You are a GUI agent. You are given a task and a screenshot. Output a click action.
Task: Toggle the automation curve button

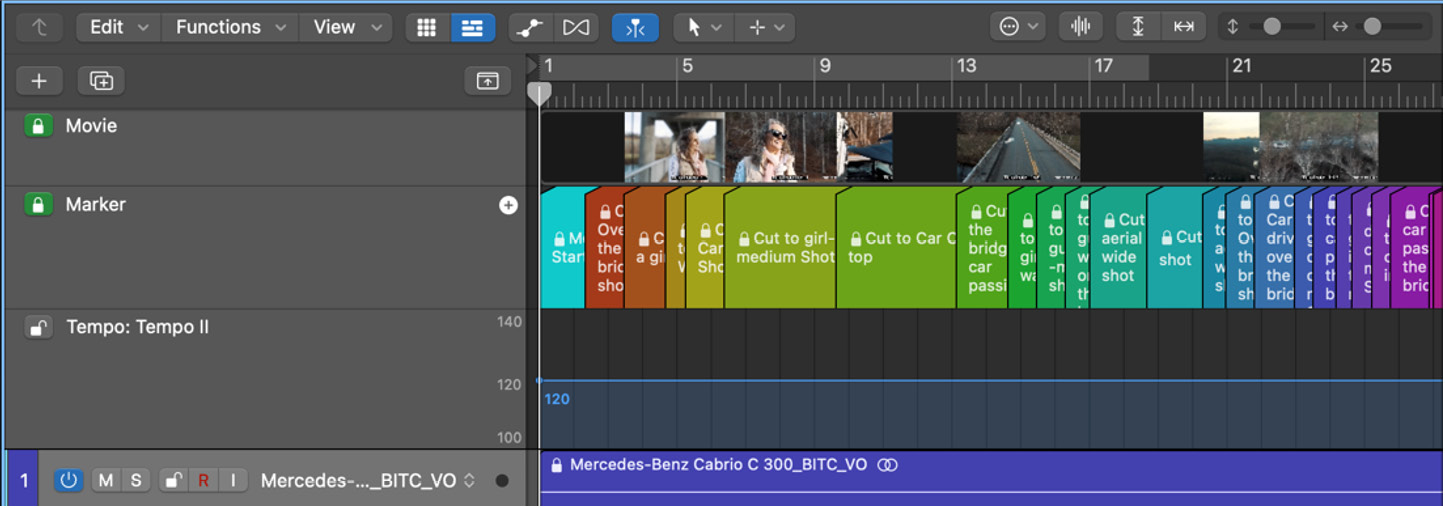tap(529, 28)
